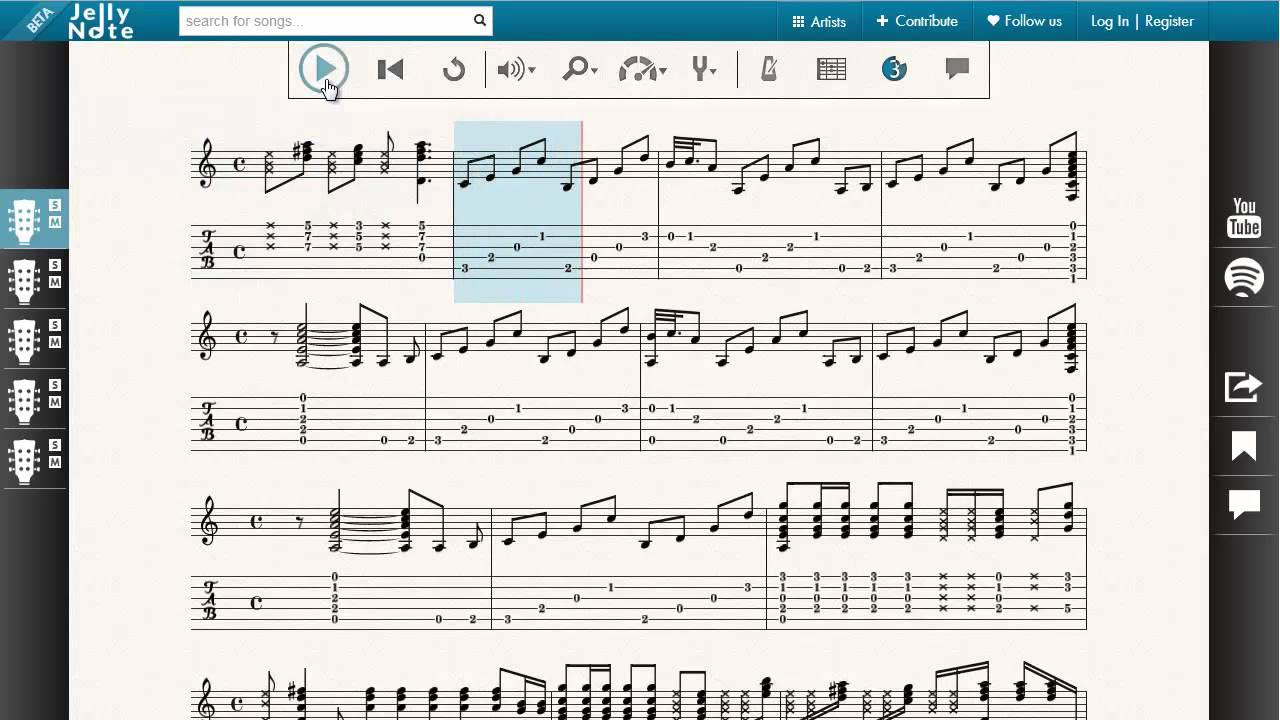Click the Log In link
1280x720 pixels.
coord(1109,21)
